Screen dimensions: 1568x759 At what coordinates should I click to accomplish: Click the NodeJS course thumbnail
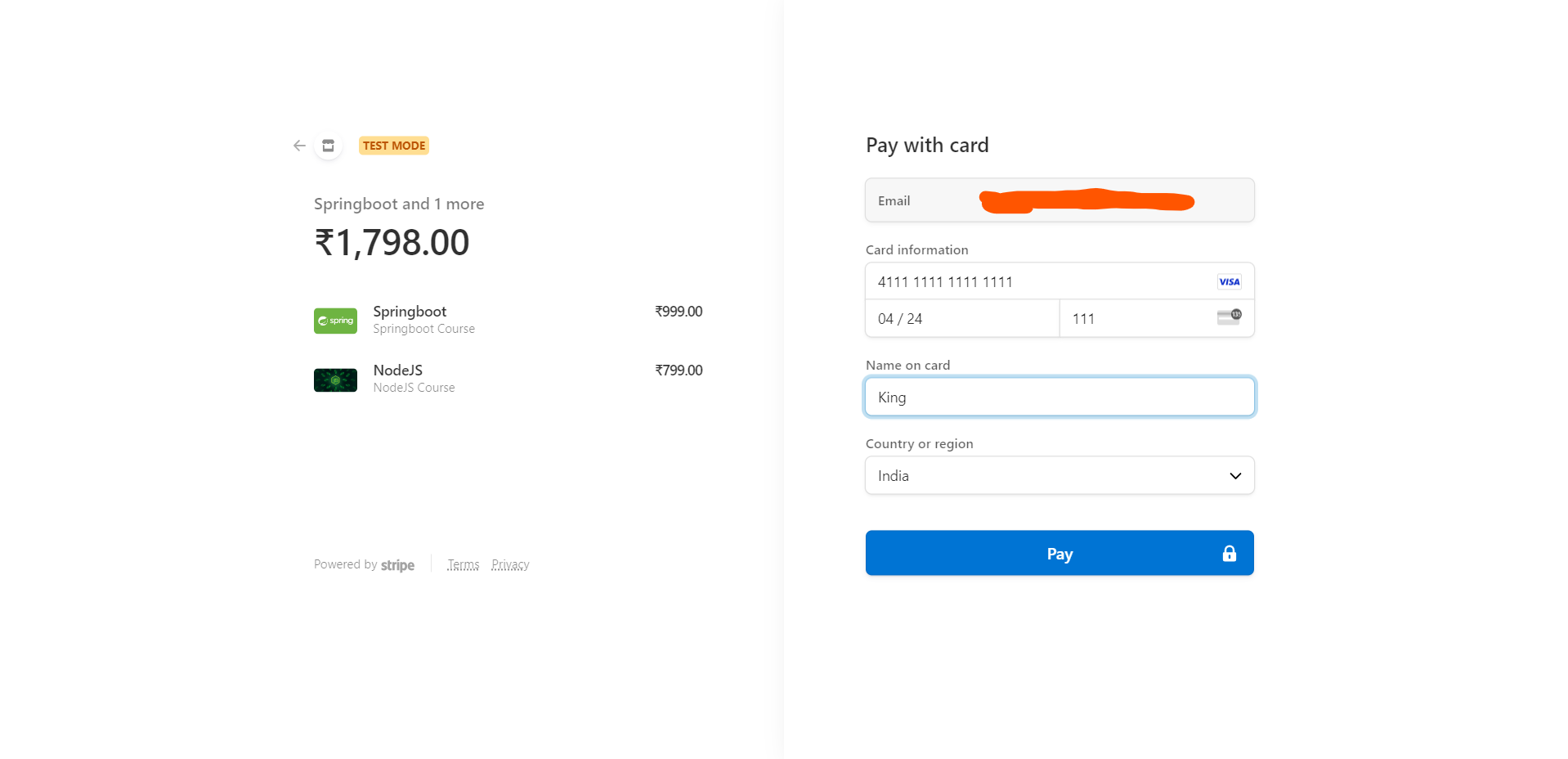click(x=335, y=380)
